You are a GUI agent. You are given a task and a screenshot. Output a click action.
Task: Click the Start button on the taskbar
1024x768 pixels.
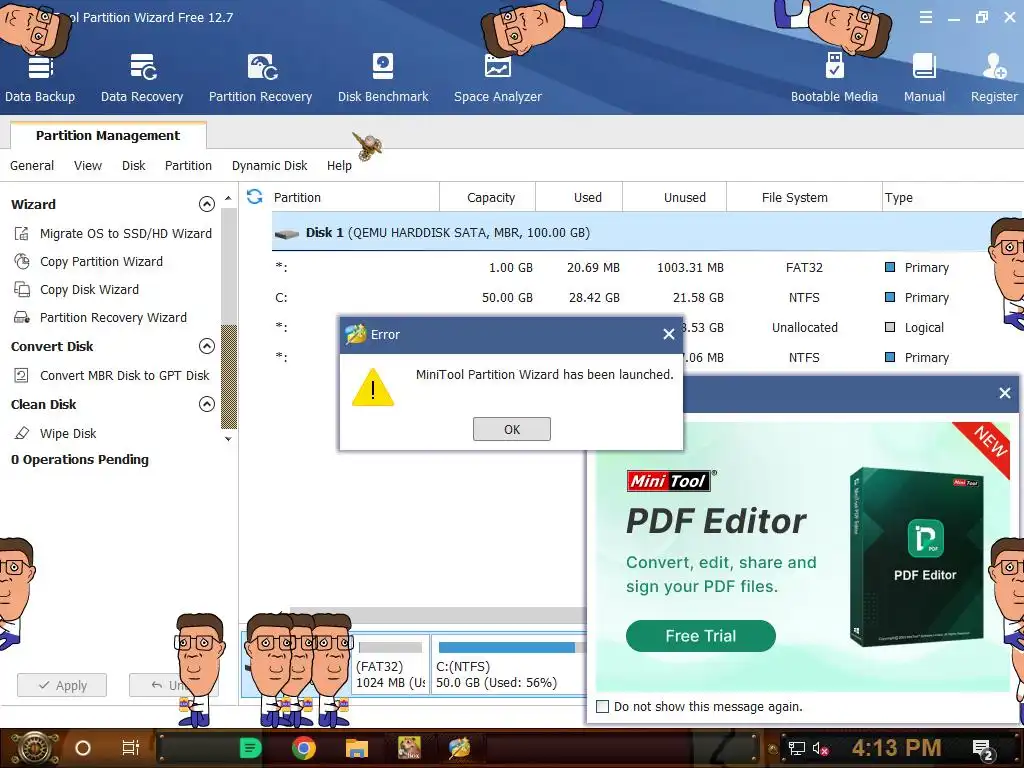pos(35,748)
